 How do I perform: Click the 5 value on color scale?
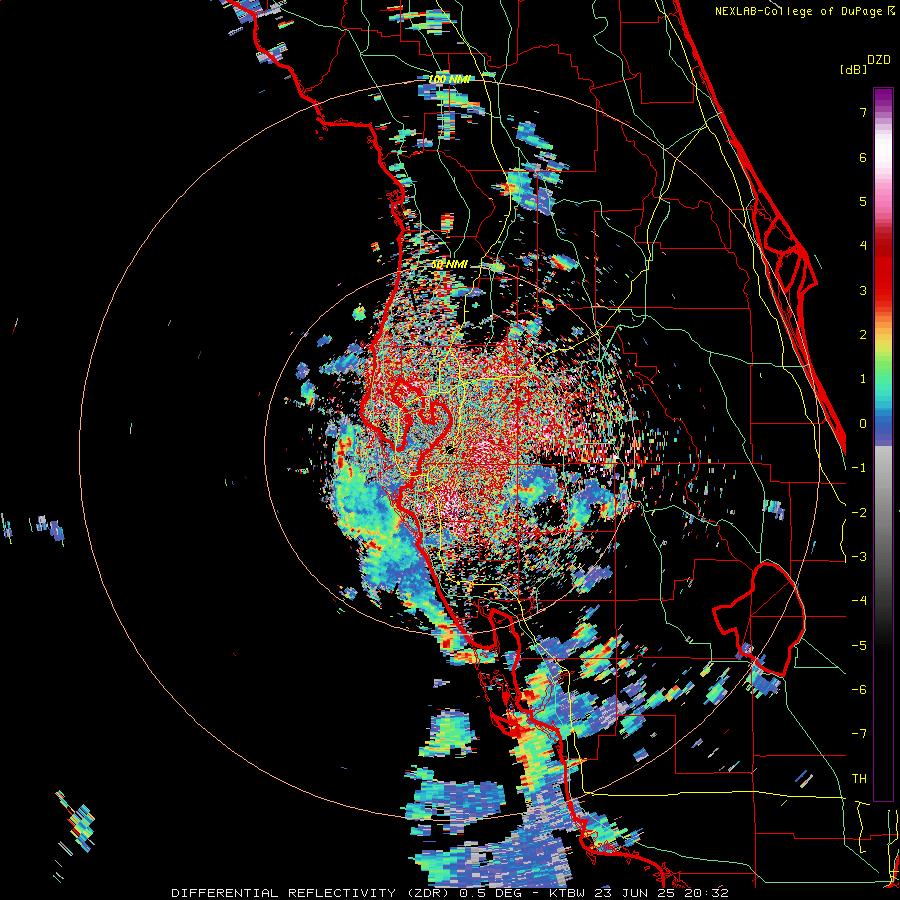pyautogui.click(x=863, y=201)
